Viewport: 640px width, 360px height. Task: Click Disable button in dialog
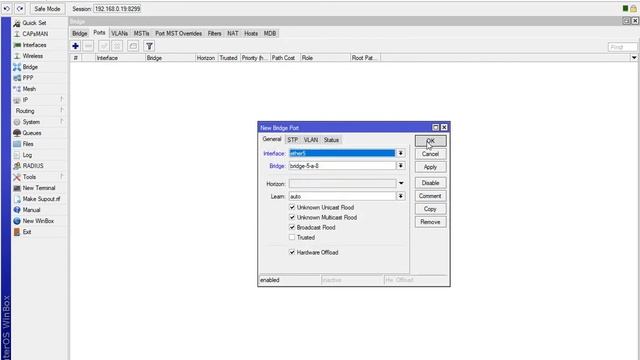[430, 183]
